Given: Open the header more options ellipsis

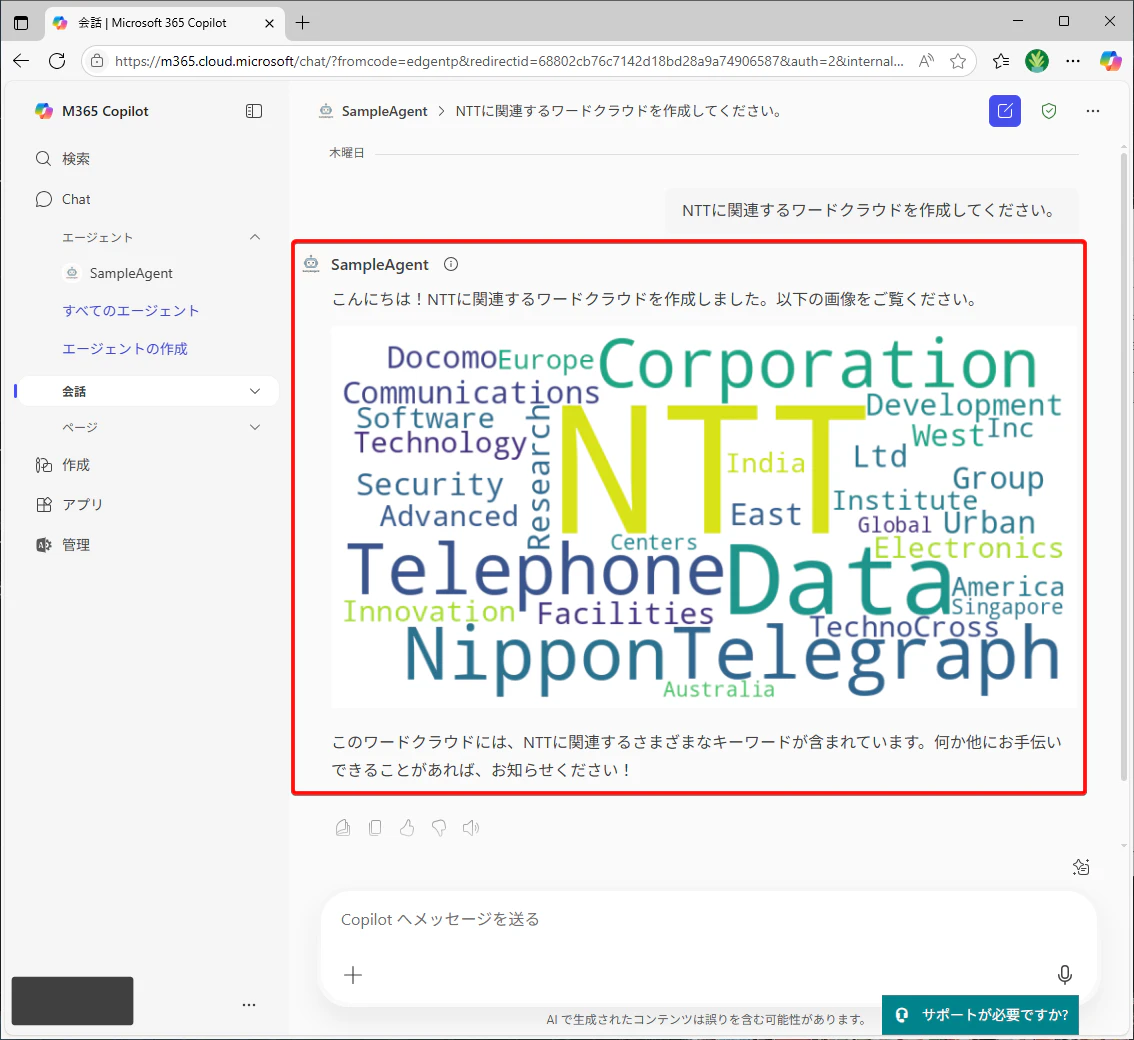Looking at the screenshot, I should (1093, 111).
